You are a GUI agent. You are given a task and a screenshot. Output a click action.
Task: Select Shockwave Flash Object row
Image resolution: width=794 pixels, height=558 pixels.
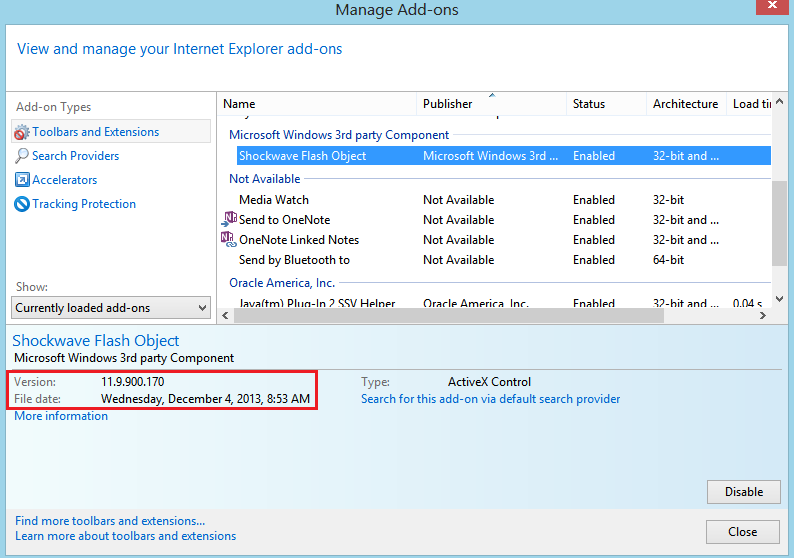pyautogui.click(x=504, y=156)
